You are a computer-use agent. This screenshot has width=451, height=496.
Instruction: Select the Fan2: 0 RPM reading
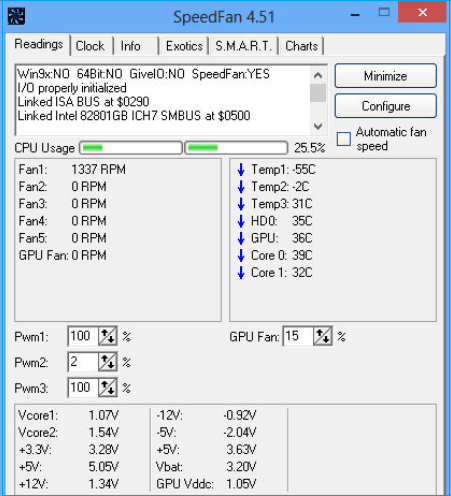point(63,187)
